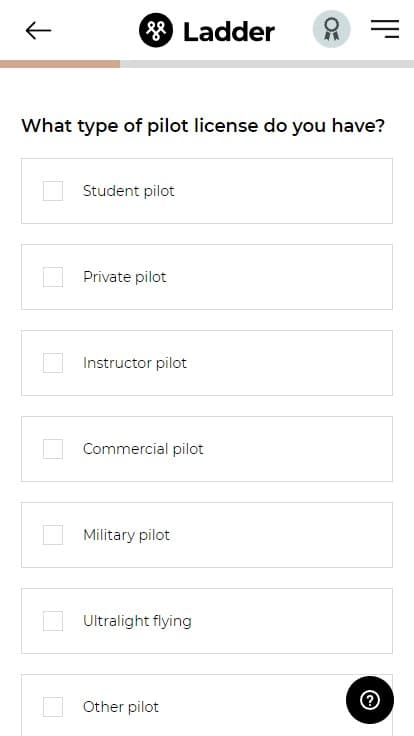Choose the Private pilot option label
Image resolution: width=414 pixels, height=736 pixels.
[x=125, y=277]
